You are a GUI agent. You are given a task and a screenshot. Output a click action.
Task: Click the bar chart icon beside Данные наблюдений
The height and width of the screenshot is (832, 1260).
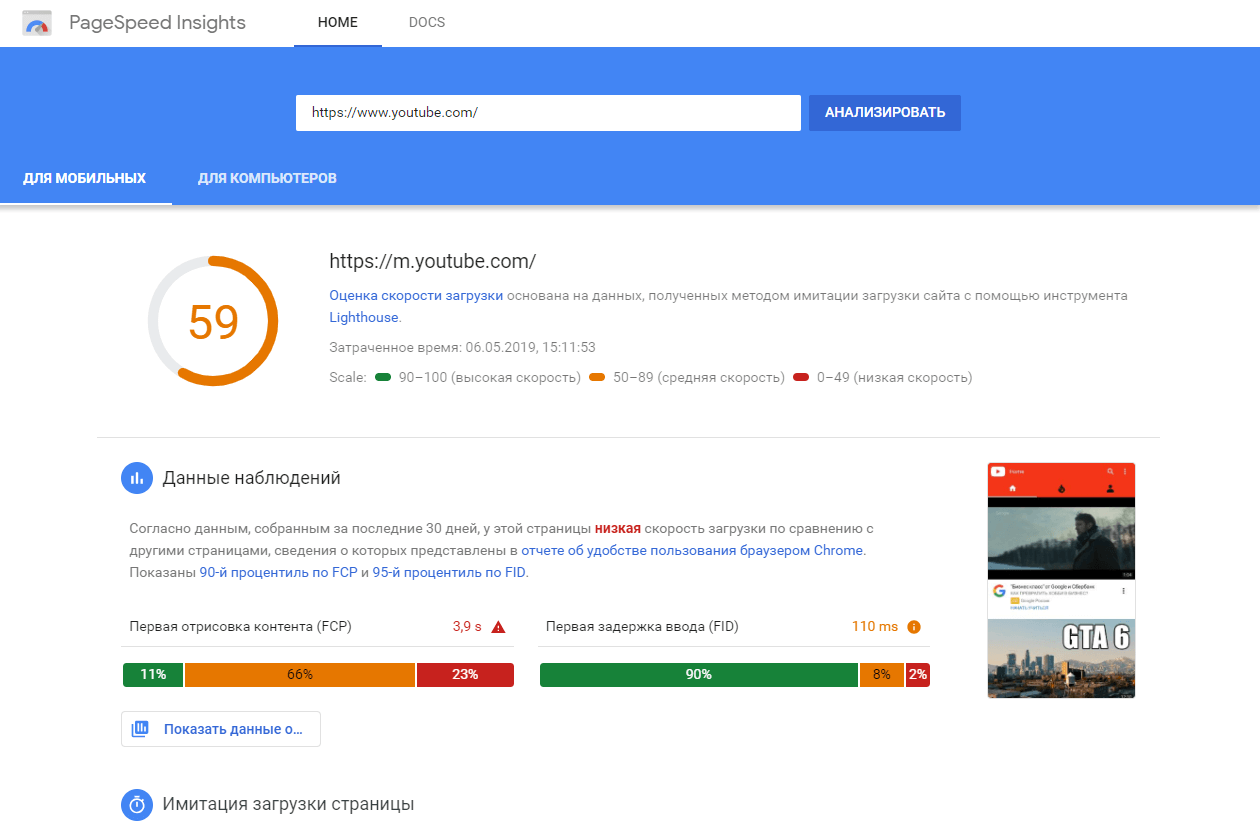tap(136, 478)
